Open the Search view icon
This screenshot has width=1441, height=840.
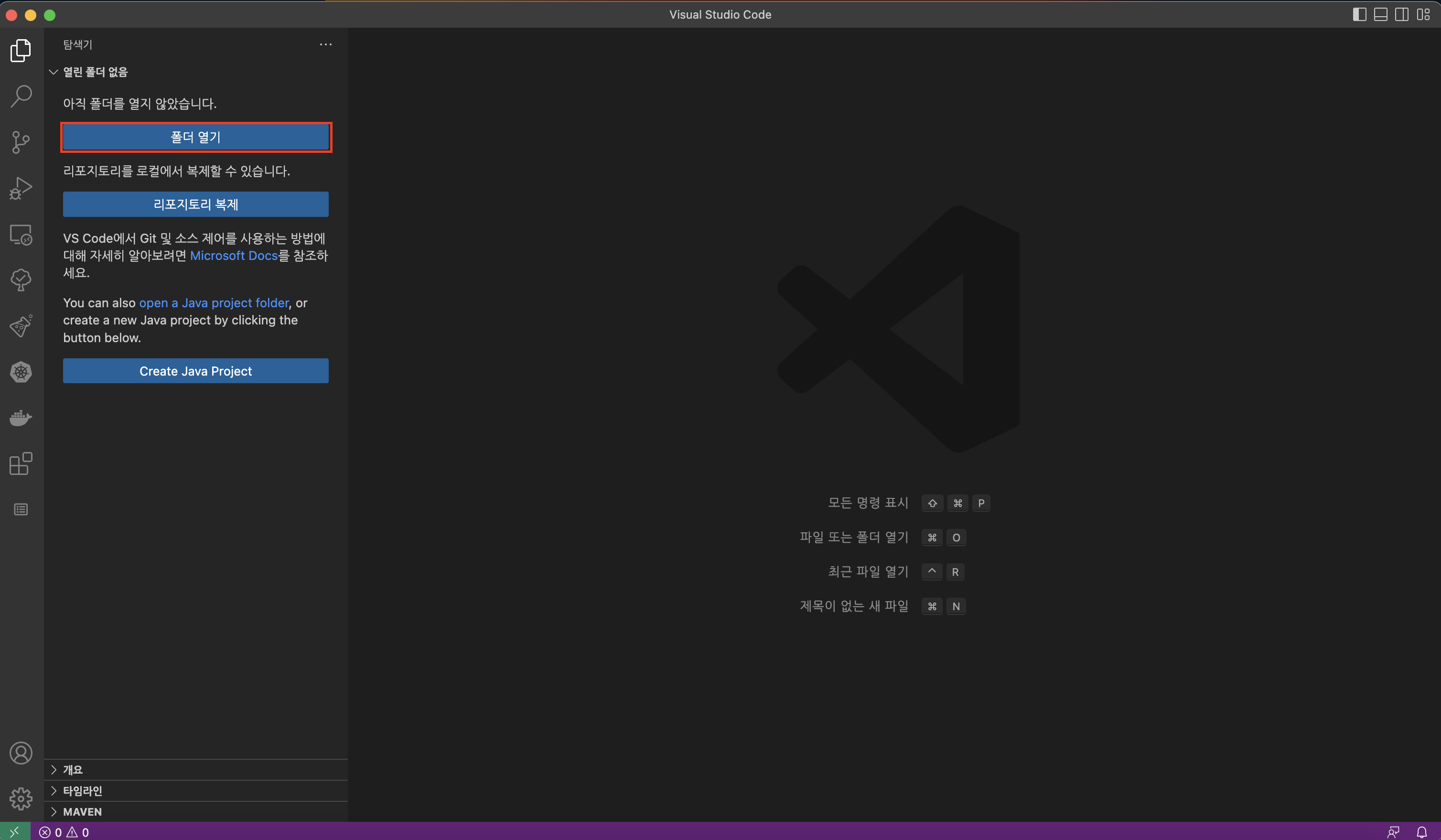(x=21, y=96)
